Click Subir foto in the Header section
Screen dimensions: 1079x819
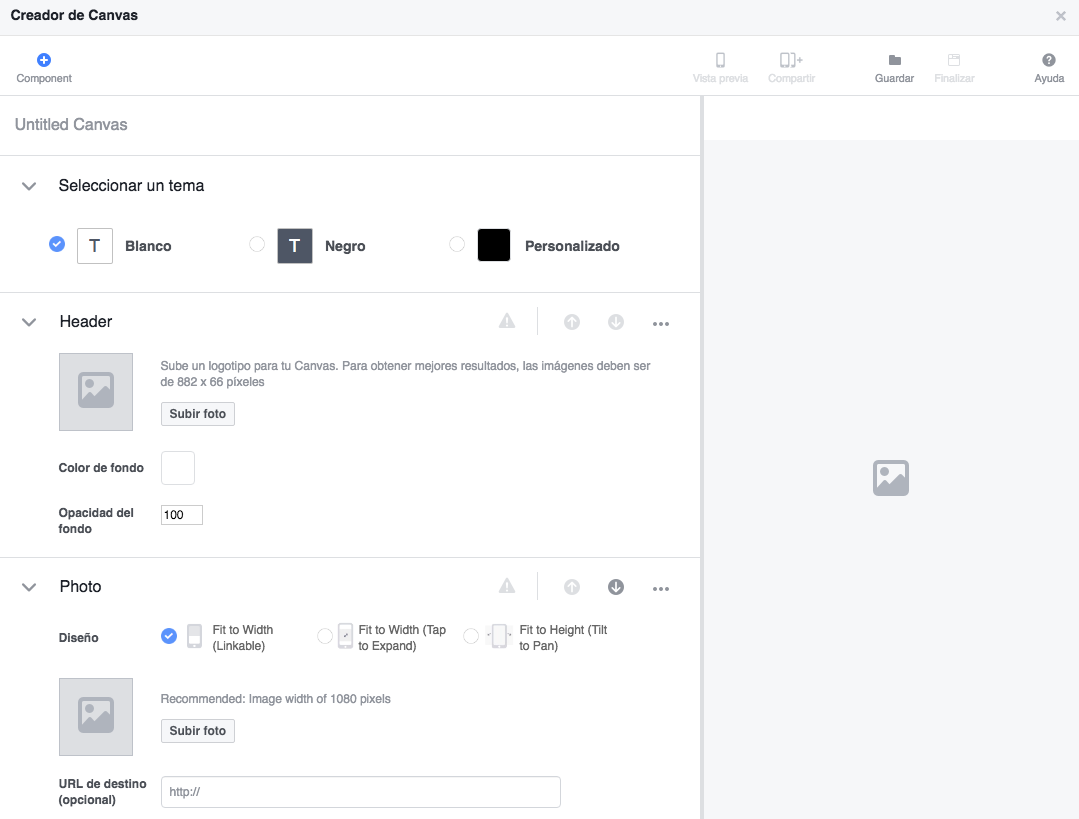click(197, 413)
